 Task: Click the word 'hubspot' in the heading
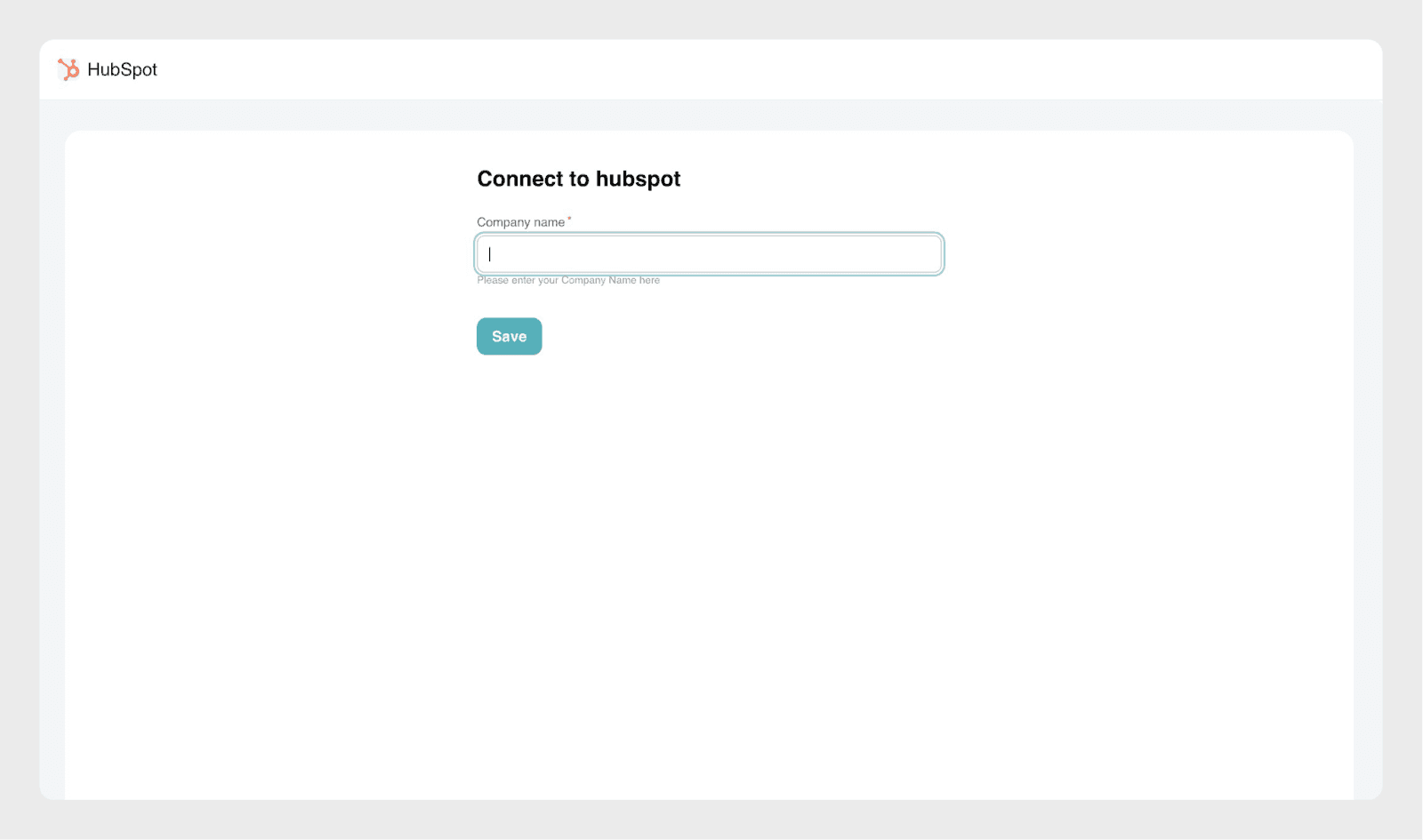[638, 179]
